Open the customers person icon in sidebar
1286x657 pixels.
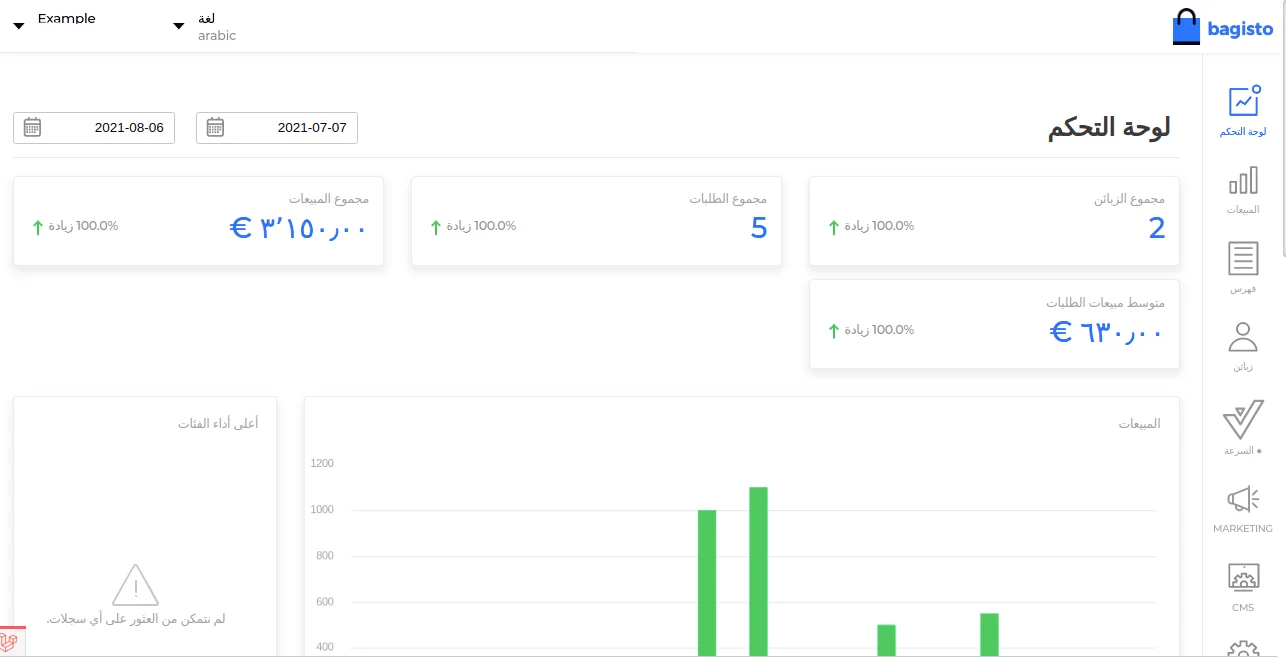click(1243, 337)
